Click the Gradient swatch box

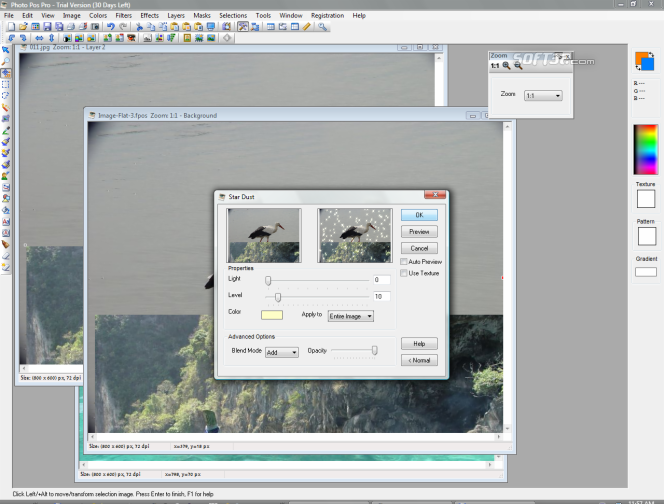(x=646, y=272)
